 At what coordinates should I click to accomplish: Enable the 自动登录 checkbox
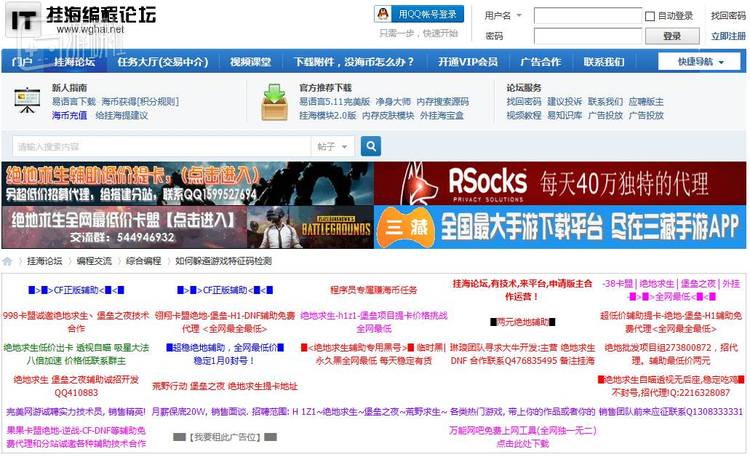click(650, 16)
